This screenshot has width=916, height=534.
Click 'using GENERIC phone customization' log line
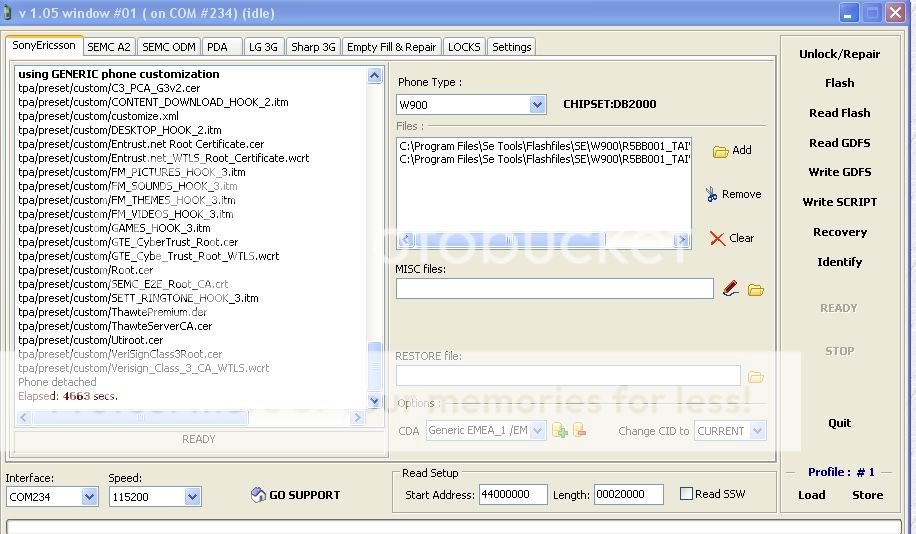coord(119,74)
